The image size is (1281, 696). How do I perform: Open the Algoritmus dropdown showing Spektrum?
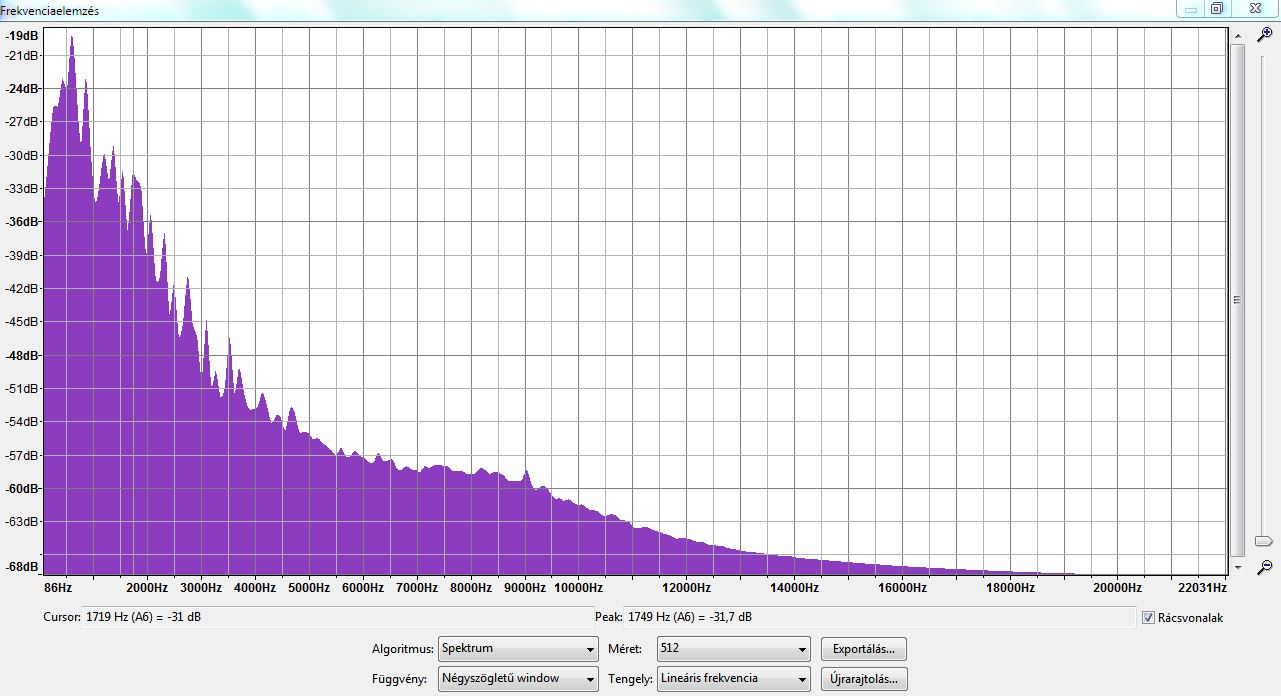(518, 649)
